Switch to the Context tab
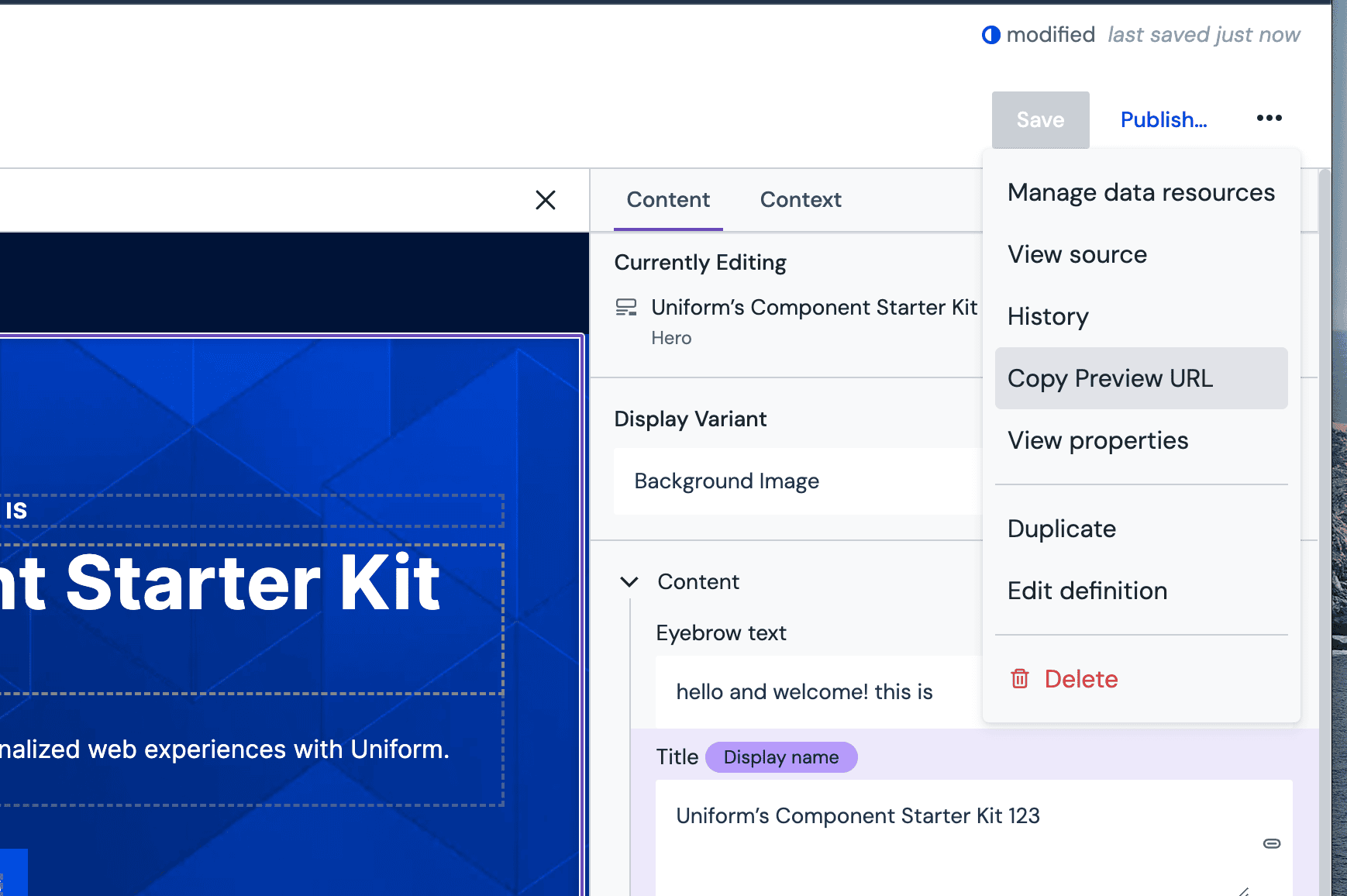 click(x=801, y=200)
